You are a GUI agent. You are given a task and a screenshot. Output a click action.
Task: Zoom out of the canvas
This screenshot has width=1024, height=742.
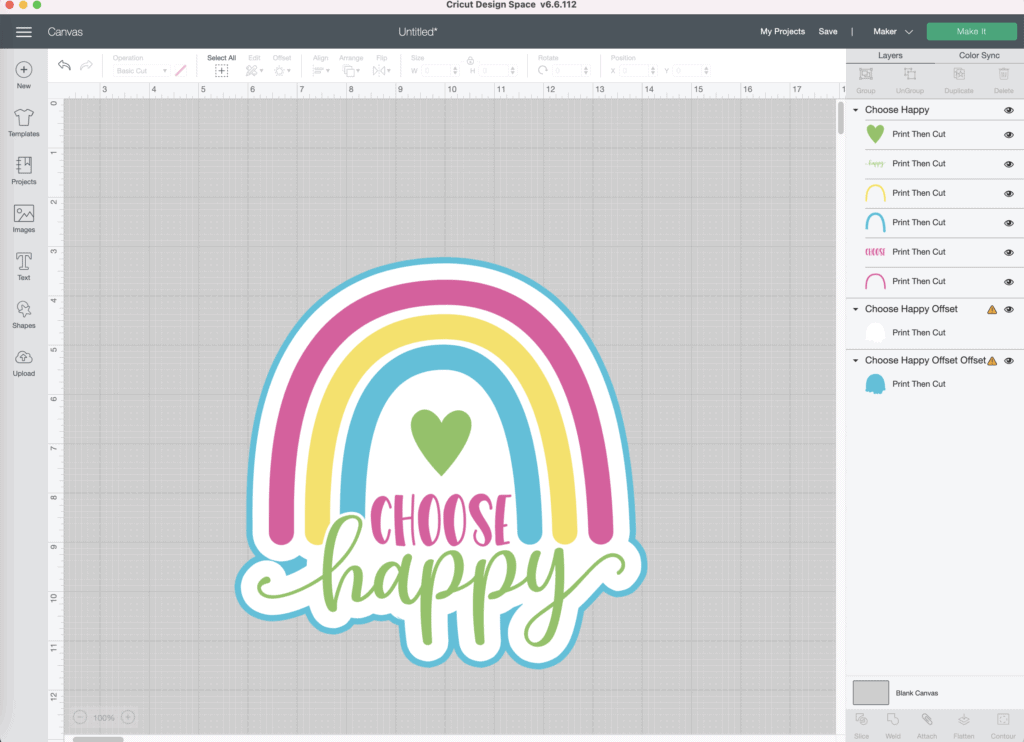(x=80, y=717)
